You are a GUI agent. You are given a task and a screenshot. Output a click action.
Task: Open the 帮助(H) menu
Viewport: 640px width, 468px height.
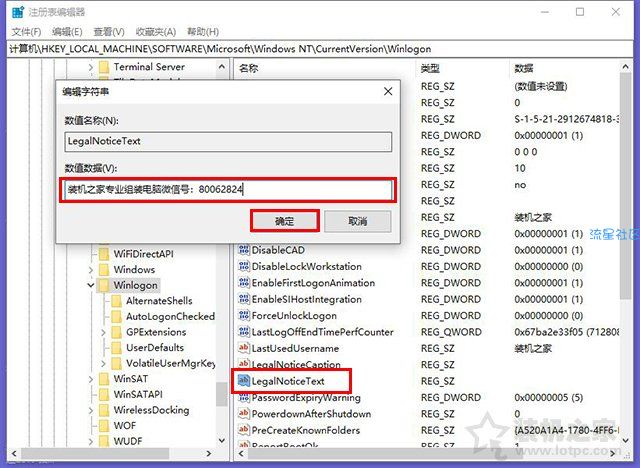(203, 31)
